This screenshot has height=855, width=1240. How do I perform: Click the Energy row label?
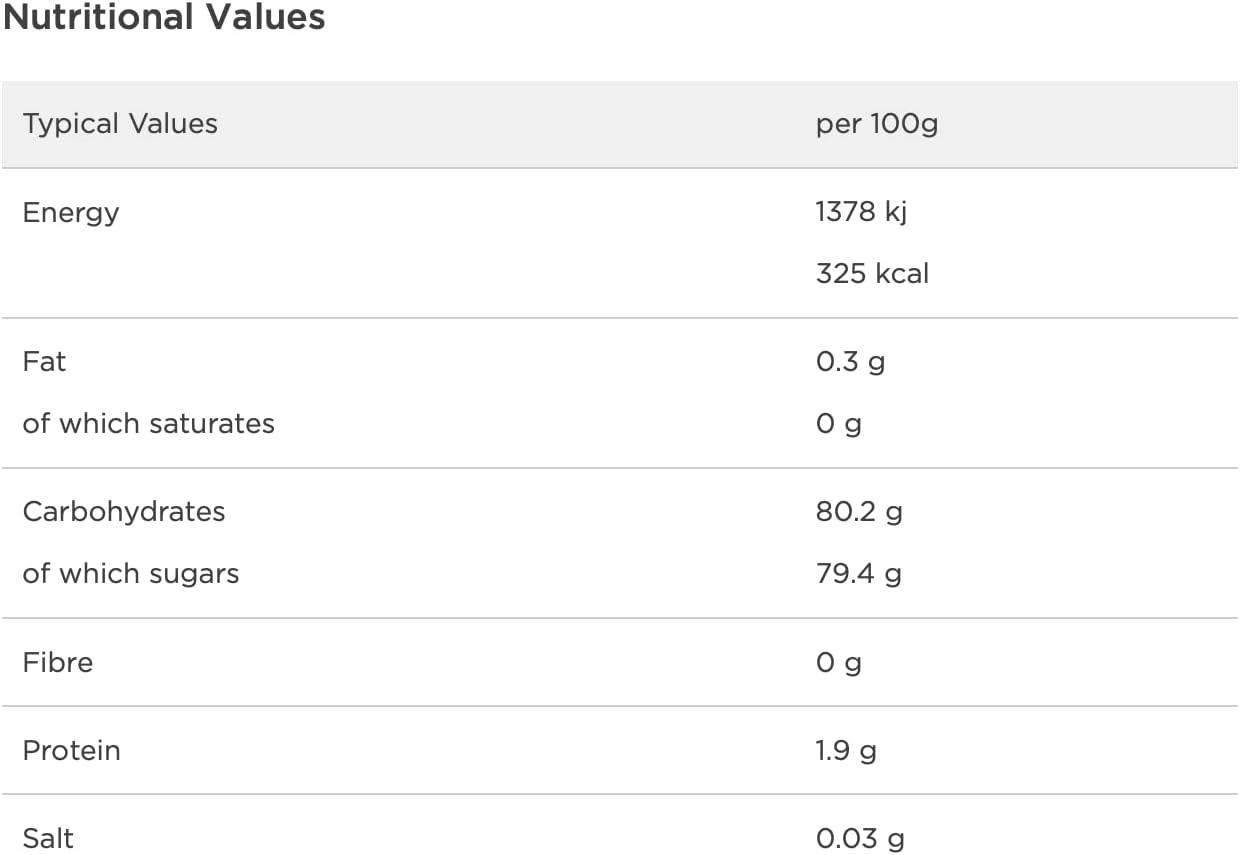pos(71,212)
